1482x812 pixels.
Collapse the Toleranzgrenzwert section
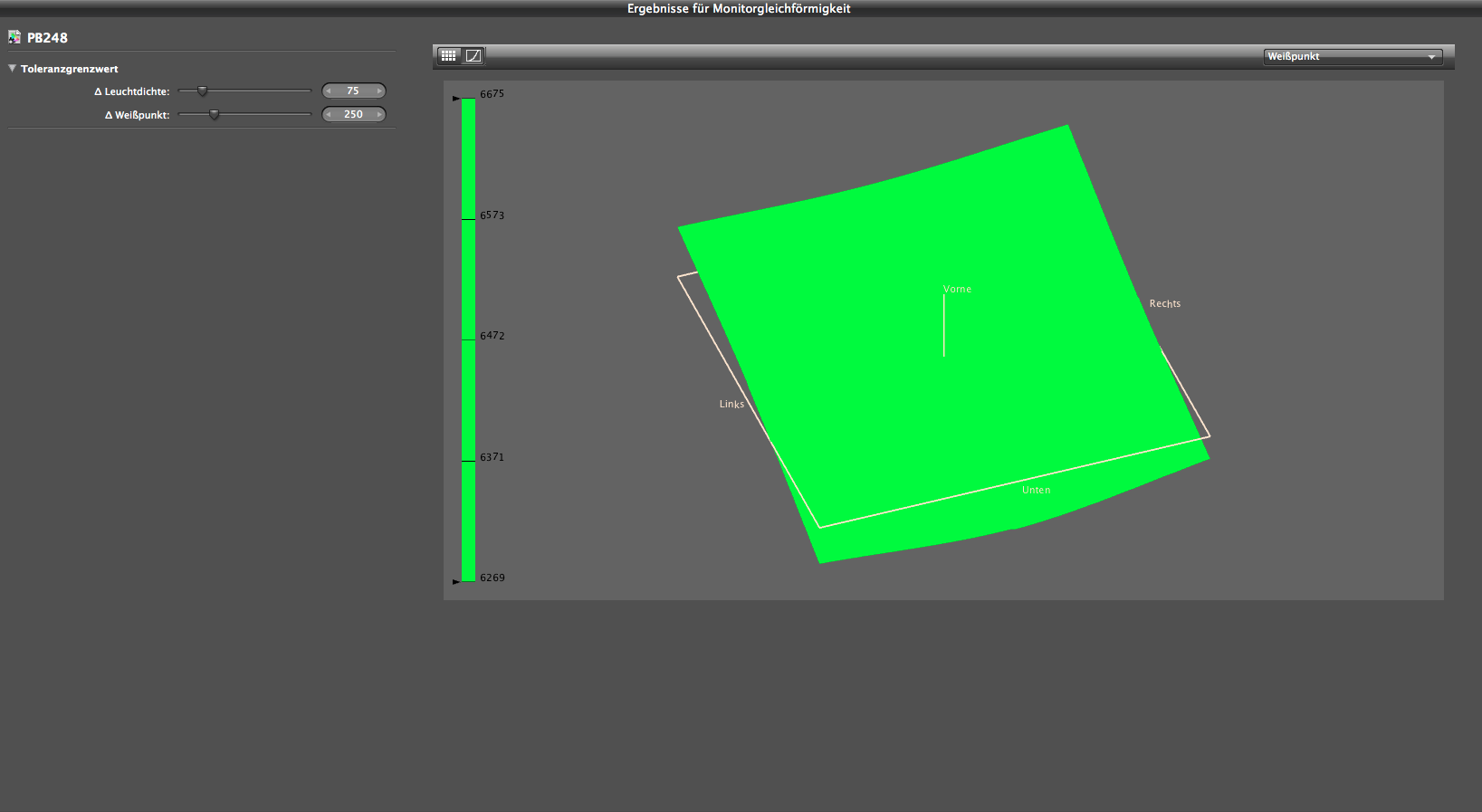(13, 69)
